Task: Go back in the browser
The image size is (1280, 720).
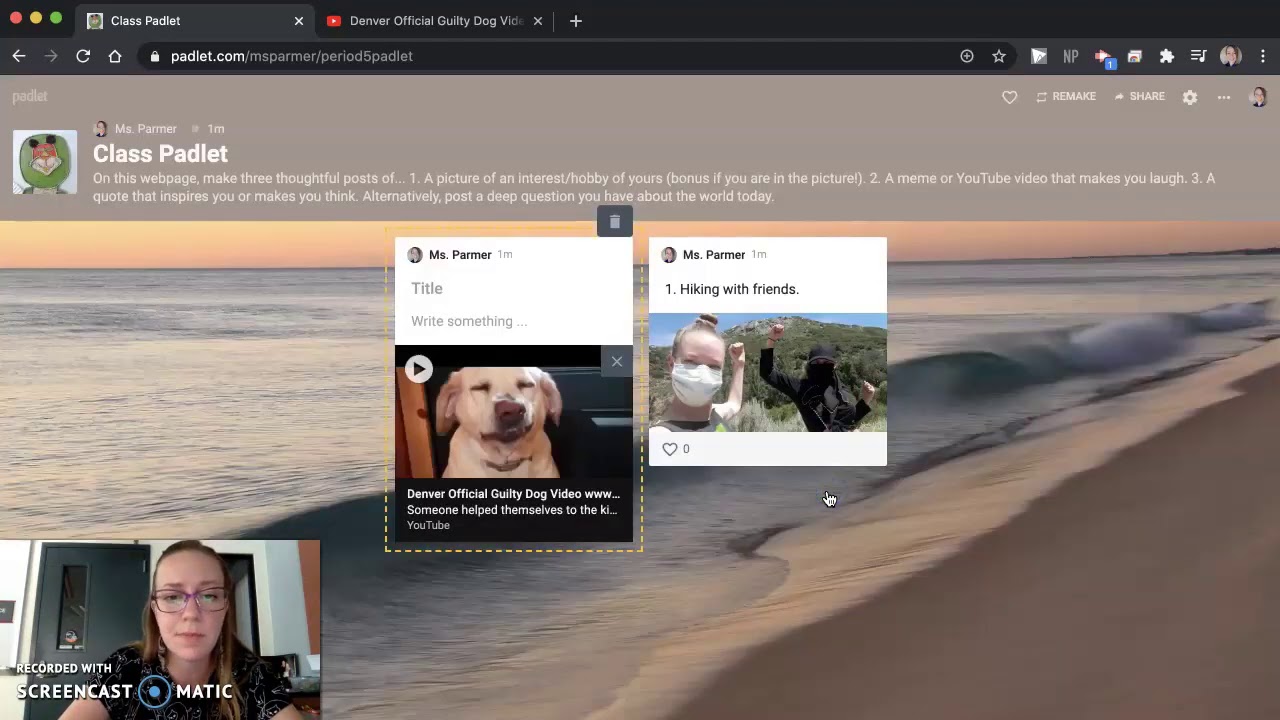Action: point(19,57)
